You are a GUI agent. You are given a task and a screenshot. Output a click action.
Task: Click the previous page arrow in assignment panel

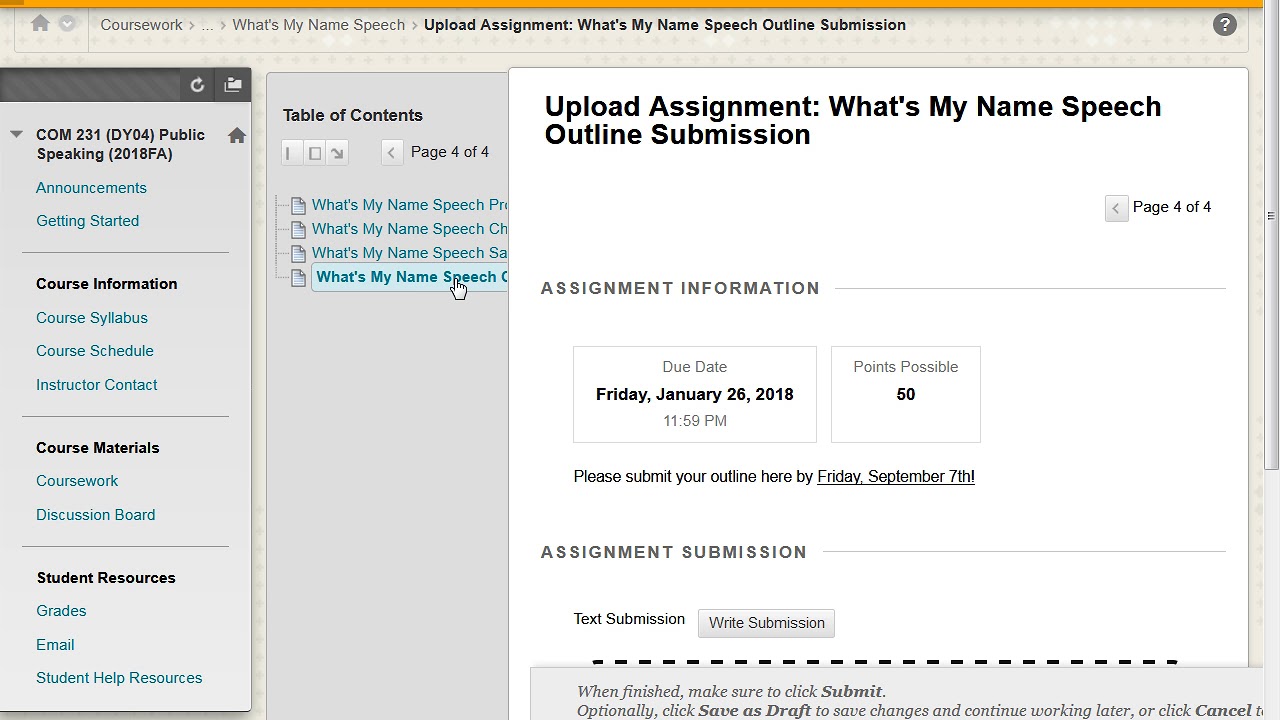tap(1116, 208)
